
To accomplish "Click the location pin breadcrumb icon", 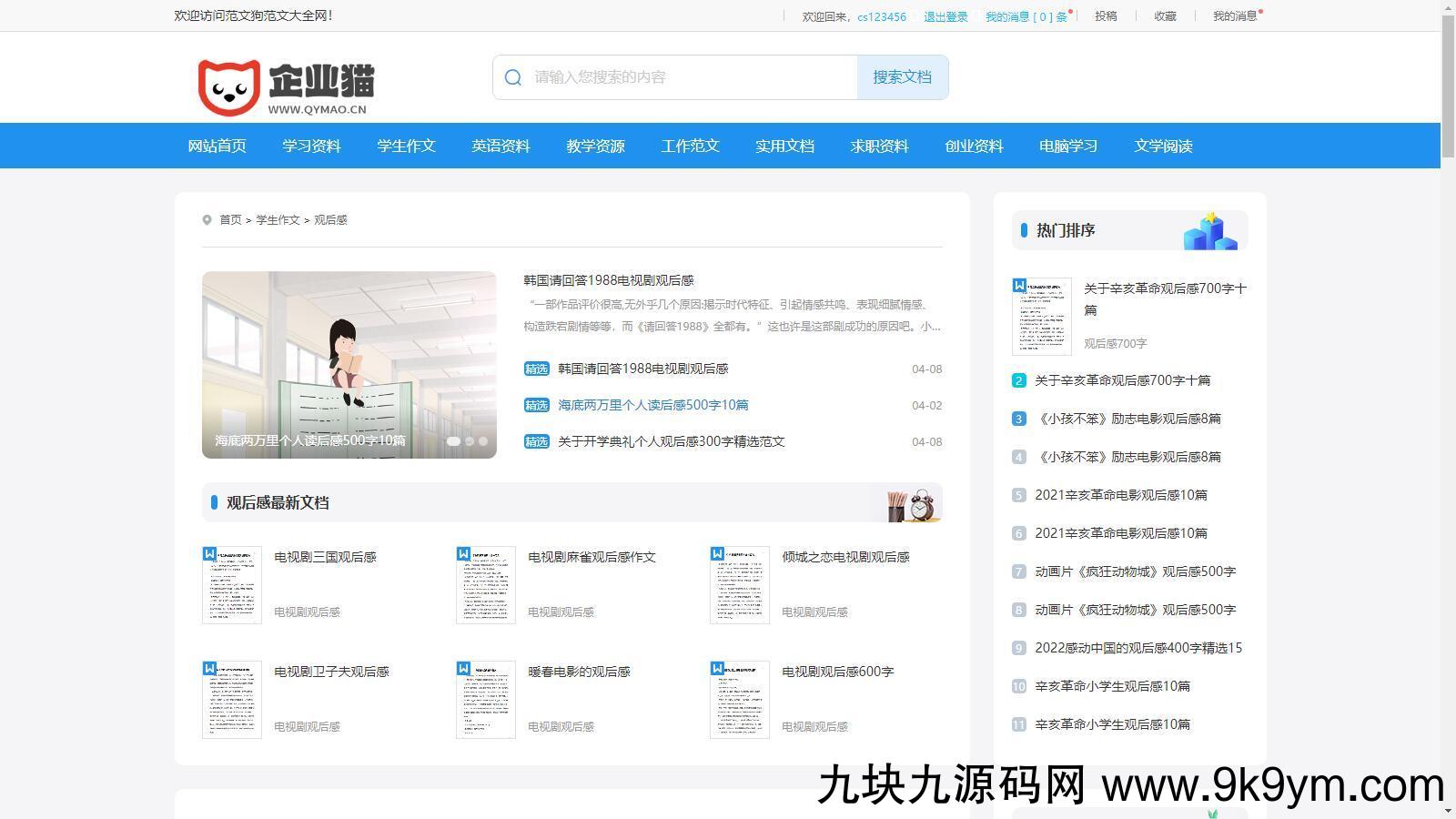I will tap(207, 220).
